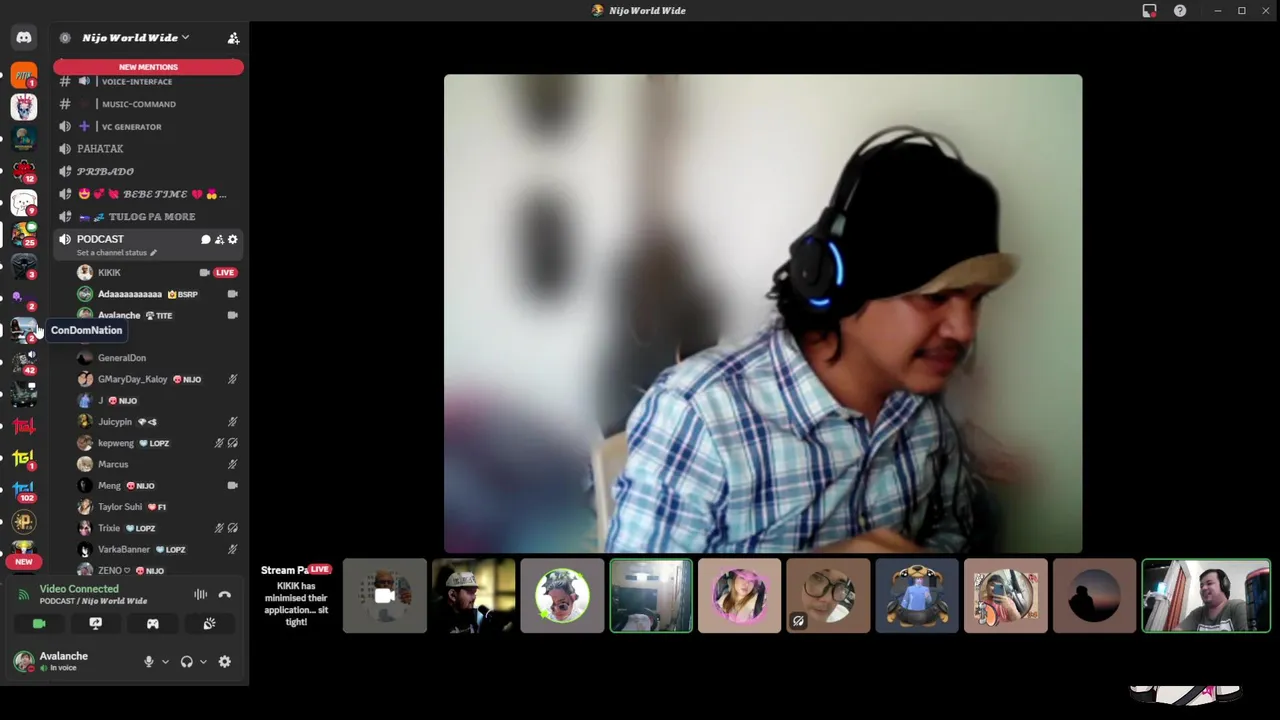
Task: Open the orange server icon with badge 1
Action: (24, 75)
